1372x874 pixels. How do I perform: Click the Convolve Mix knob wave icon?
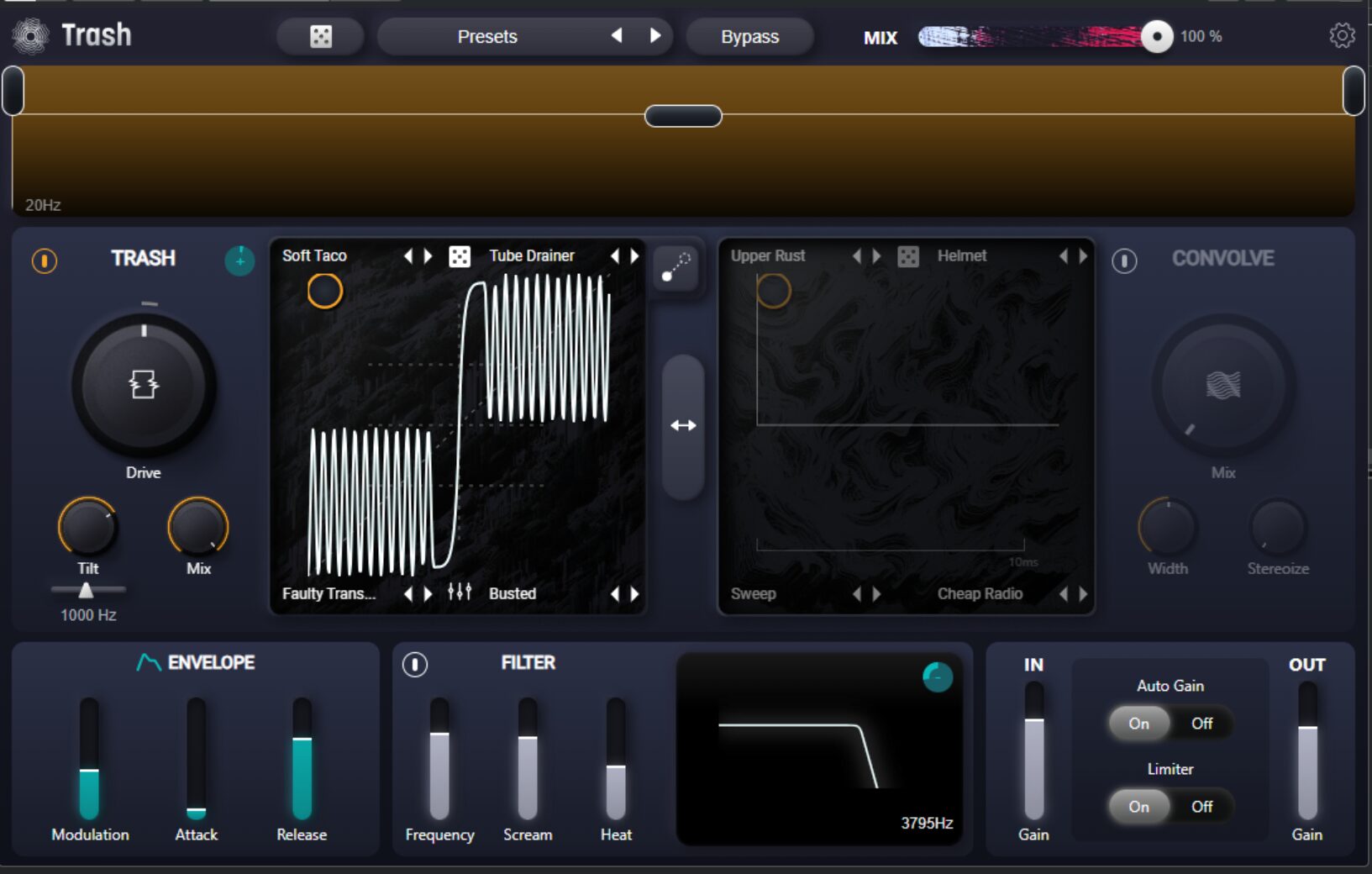pos(1223,385)
